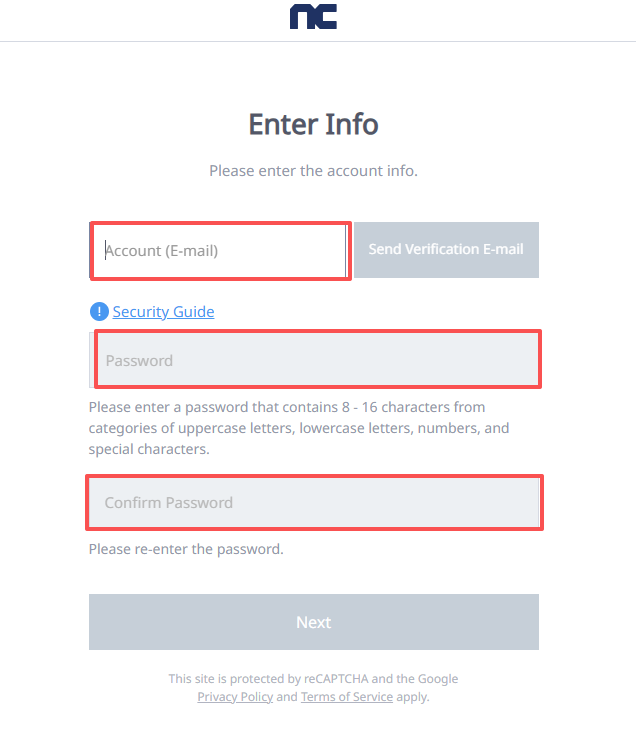Click the word "apply." in footer
Screen dimensions: 636x756
pos(413,696)
